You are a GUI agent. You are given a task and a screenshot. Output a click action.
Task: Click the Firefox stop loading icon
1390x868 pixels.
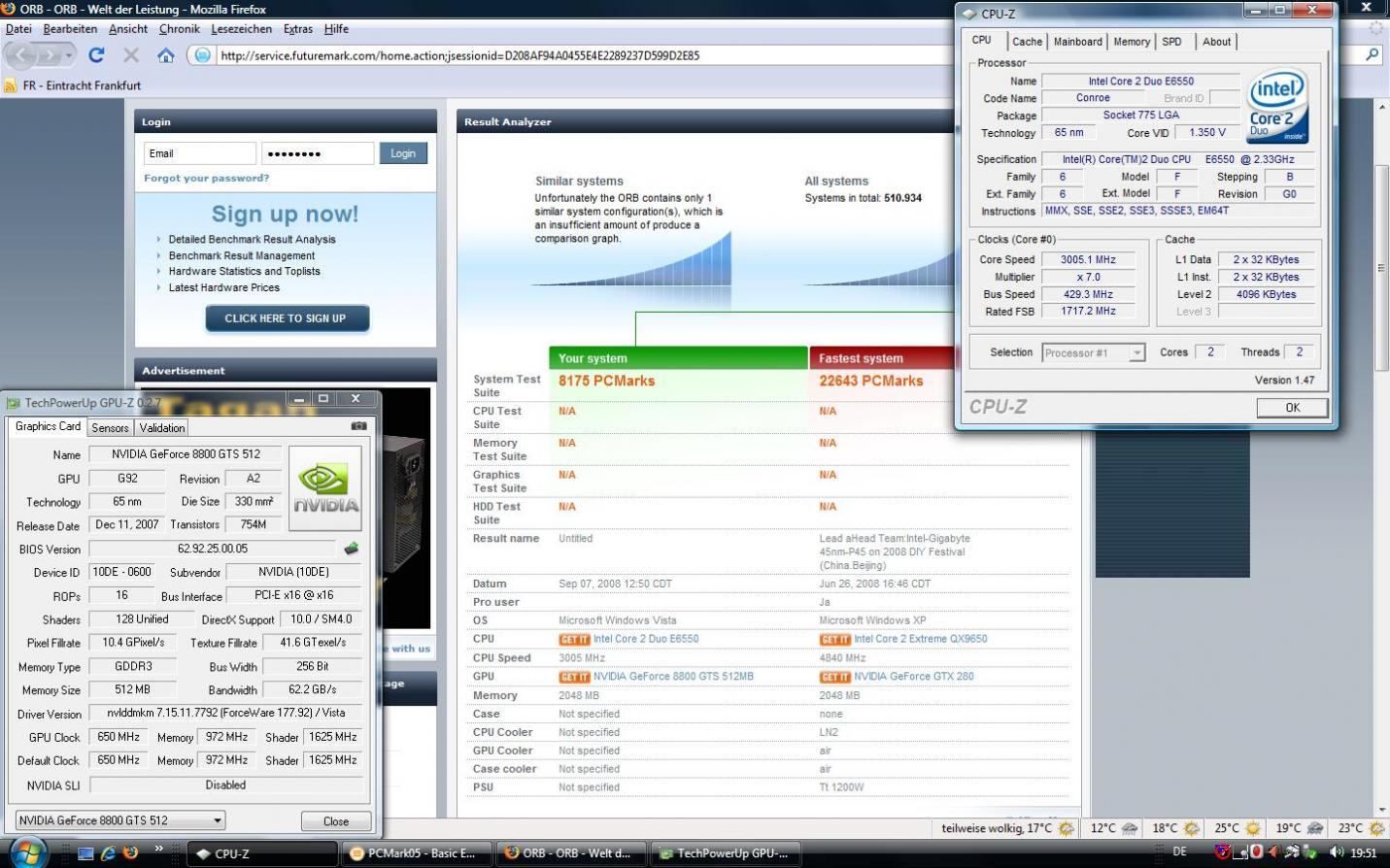(131, 55)
